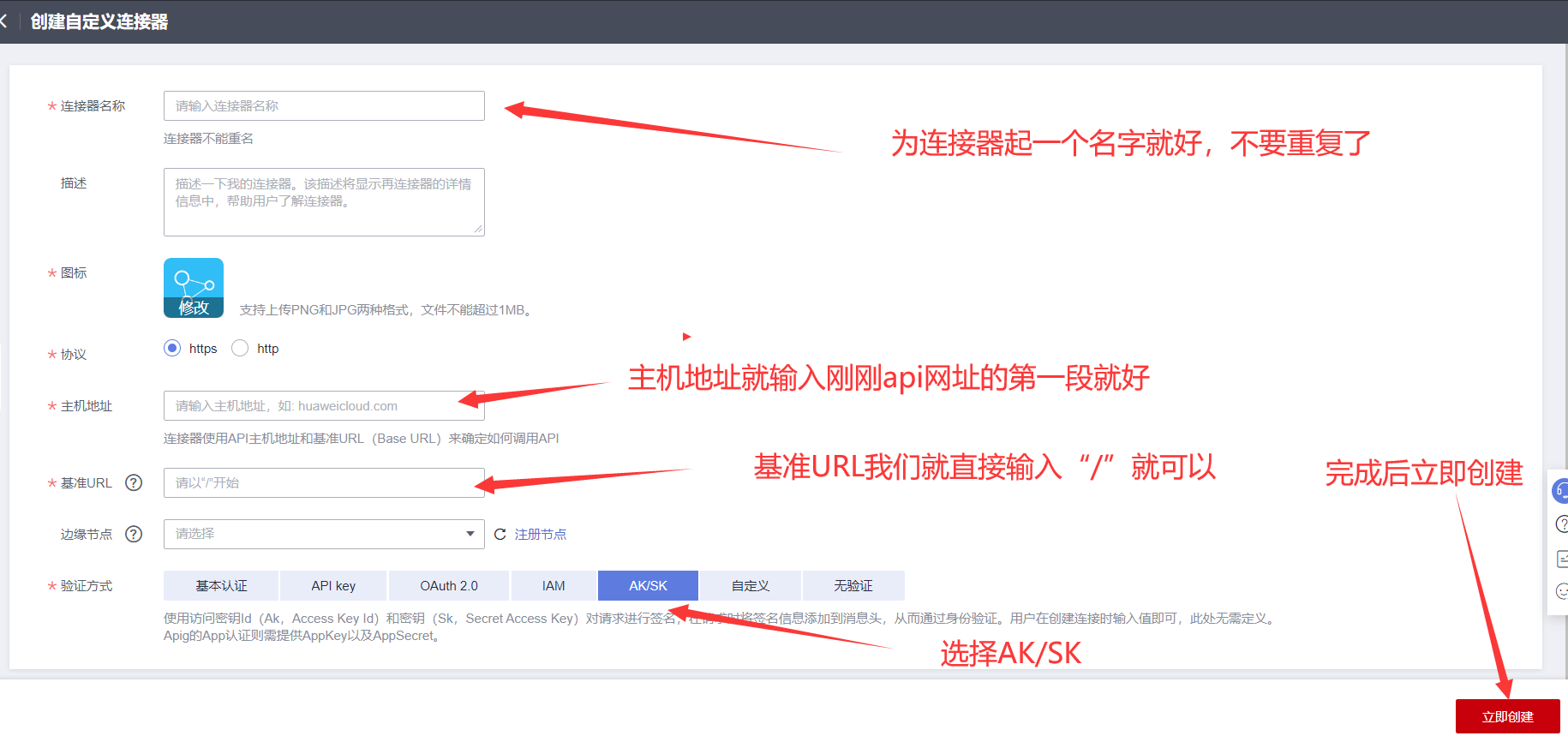Click the text about PNG and JPG upload formats
1568x736 pixels.
pyautogui.click(x=387, y=309)
